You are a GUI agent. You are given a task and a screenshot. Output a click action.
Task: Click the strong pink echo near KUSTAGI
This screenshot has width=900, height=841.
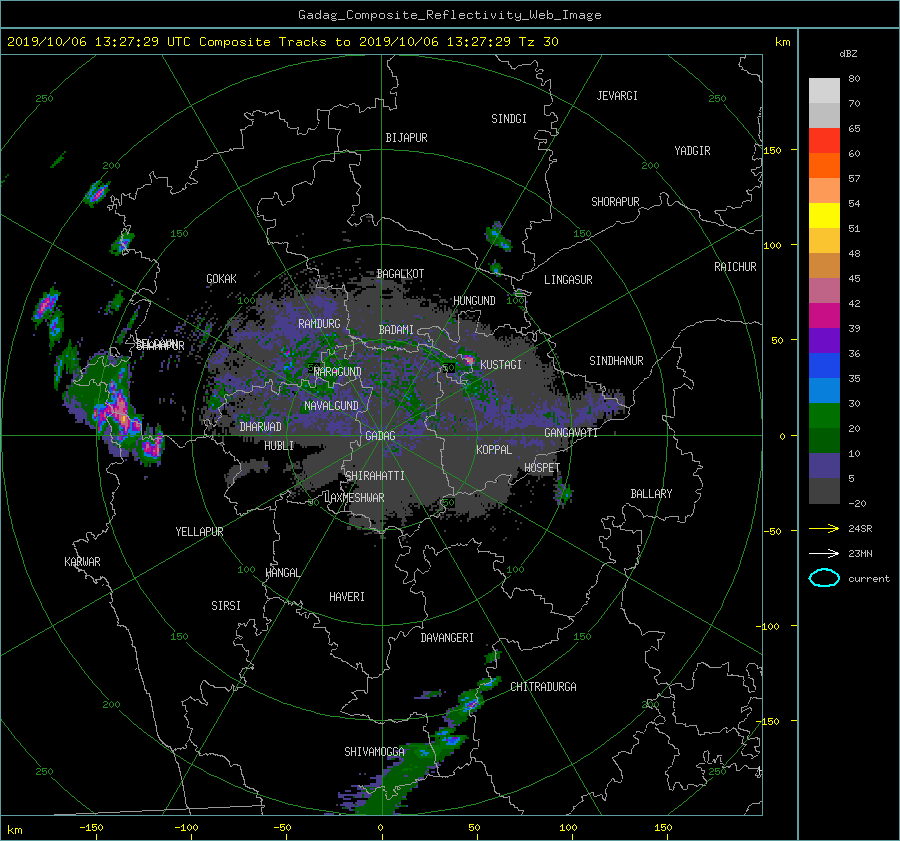pos(469,360)
